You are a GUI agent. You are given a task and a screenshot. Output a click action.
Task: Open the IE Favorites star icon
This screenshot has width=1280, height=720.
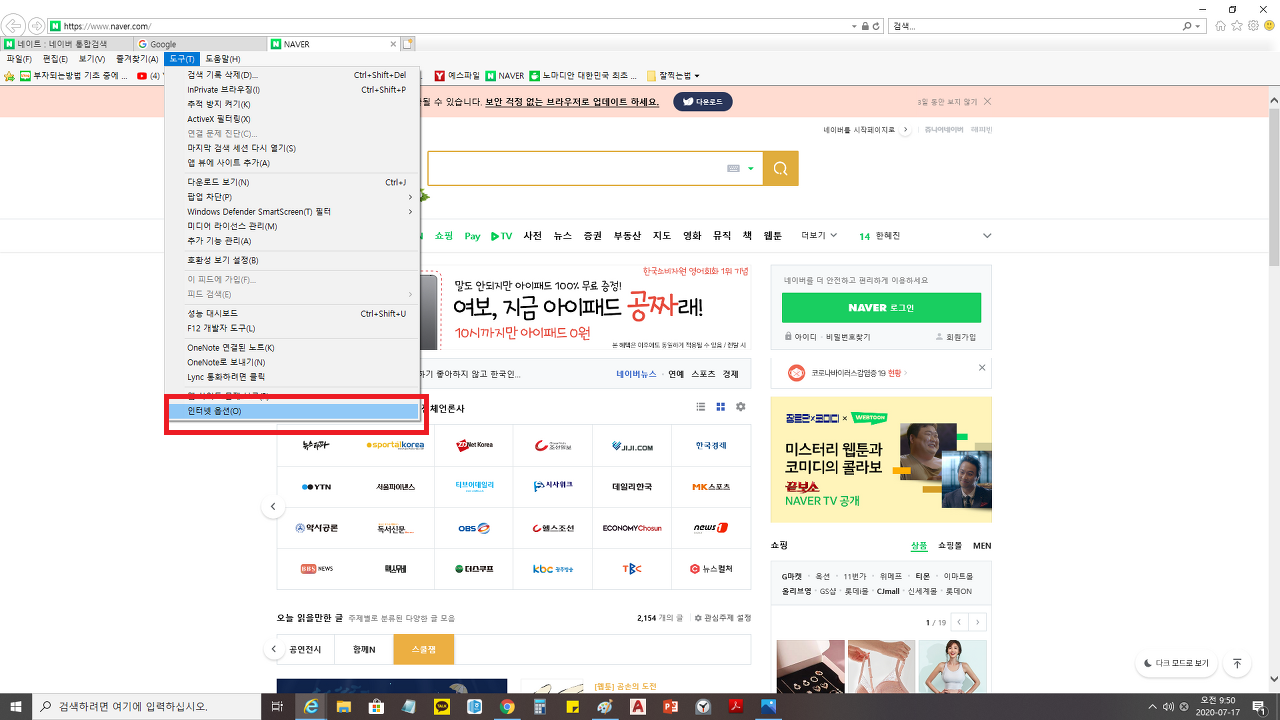pyautogui.click(x=1237, y=26)
